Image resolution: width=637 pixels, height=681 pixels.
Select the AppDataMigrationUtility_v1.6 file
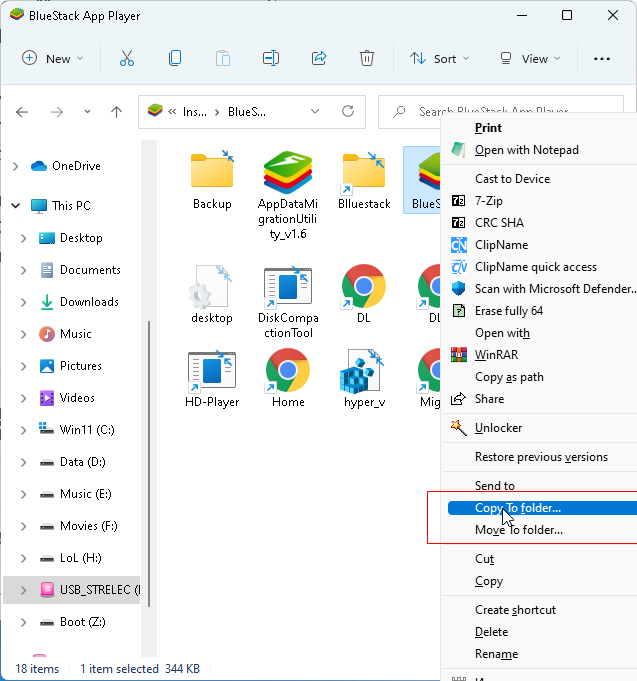coord(287,195)
